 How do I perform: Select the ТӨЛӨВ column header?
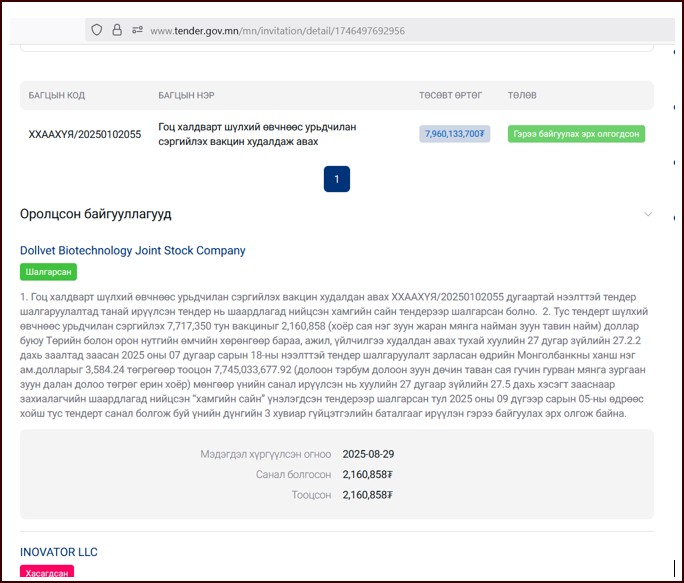tap(522, 95)
